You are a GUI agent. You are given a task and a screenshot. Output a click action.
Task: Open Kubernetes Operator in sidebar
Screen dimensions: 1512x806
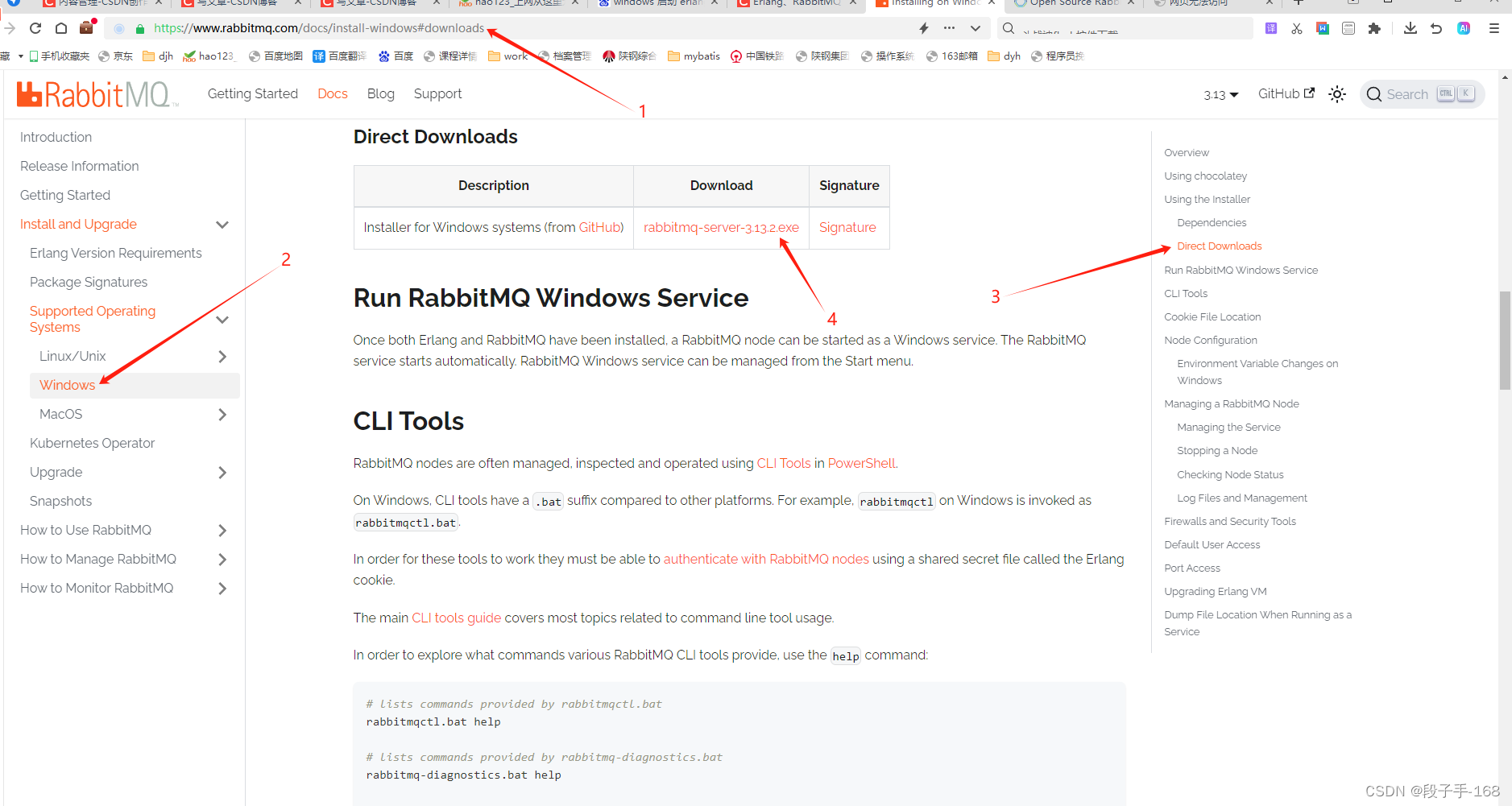(92, 443)
